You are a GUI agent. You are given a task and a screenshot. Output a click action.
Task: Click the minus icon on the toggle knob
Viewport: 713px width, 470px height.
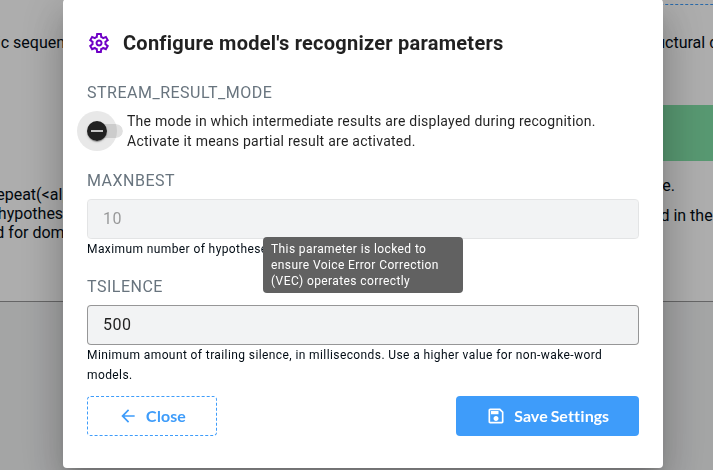click(x=97, y=130)
